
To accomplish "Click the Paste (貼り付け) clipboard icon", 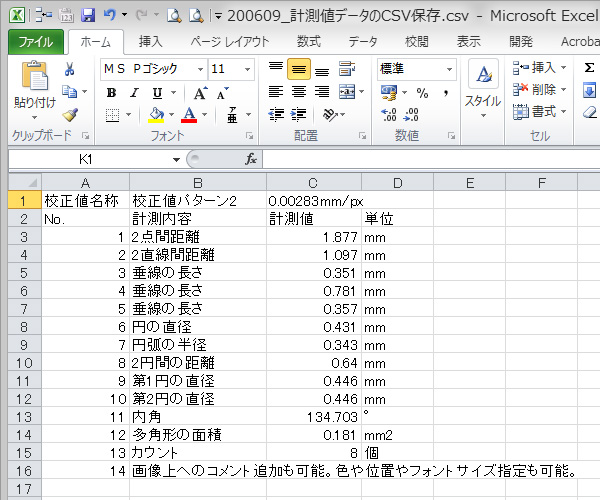I will [x=35, y=75].
